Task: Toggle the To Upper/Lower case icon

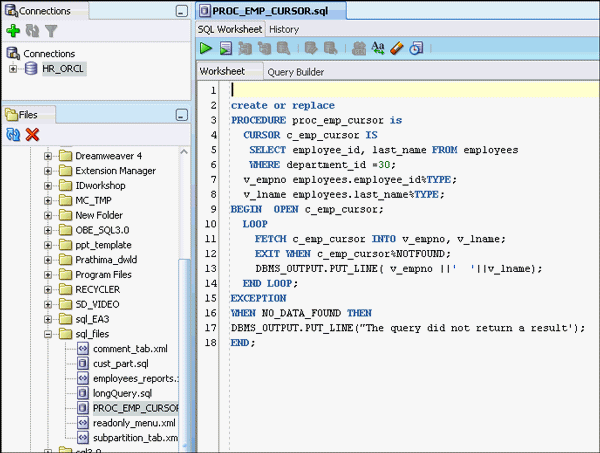Action: point(378,47)
